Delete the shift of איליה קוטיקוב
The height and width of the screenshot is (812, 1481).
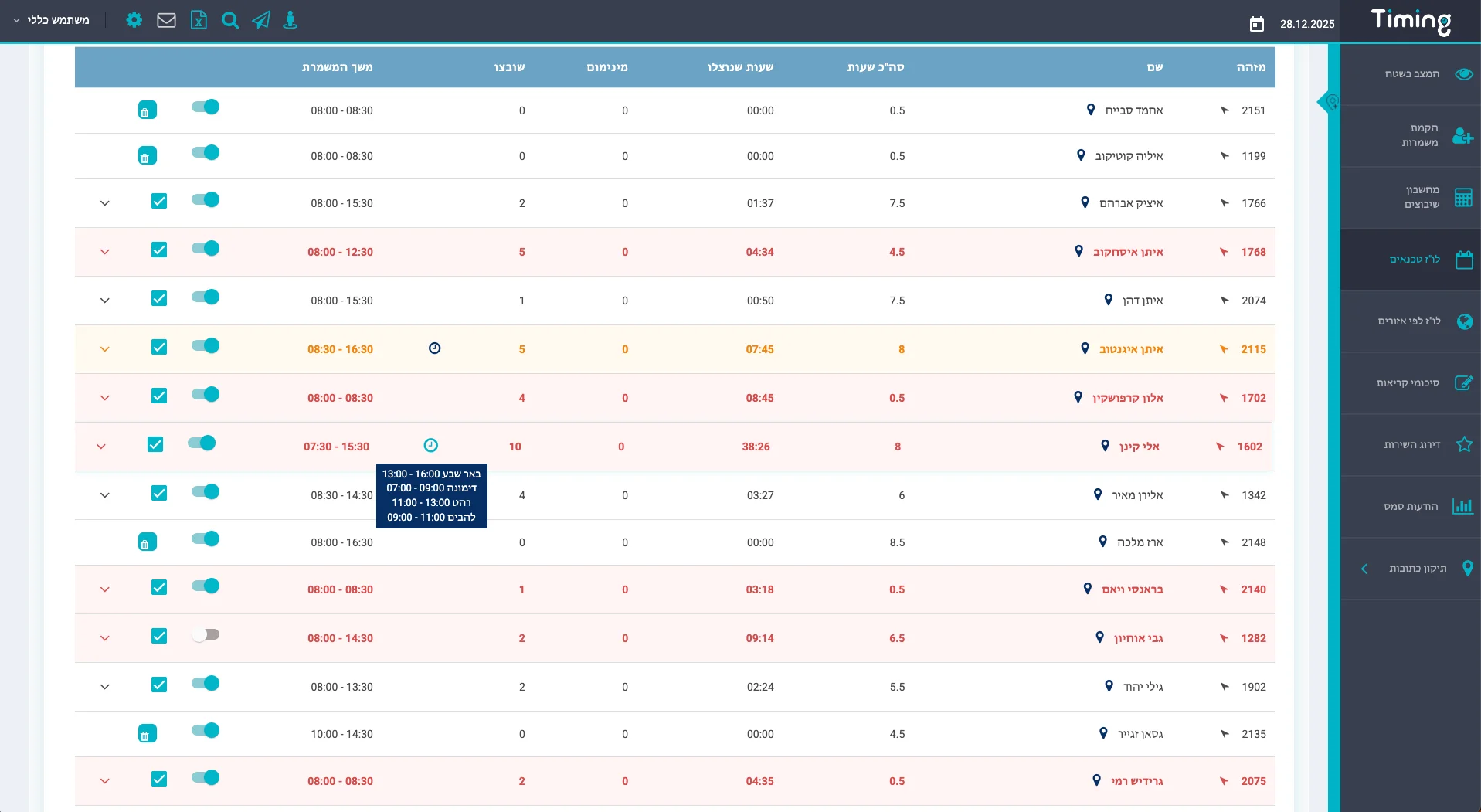point(147,156)
